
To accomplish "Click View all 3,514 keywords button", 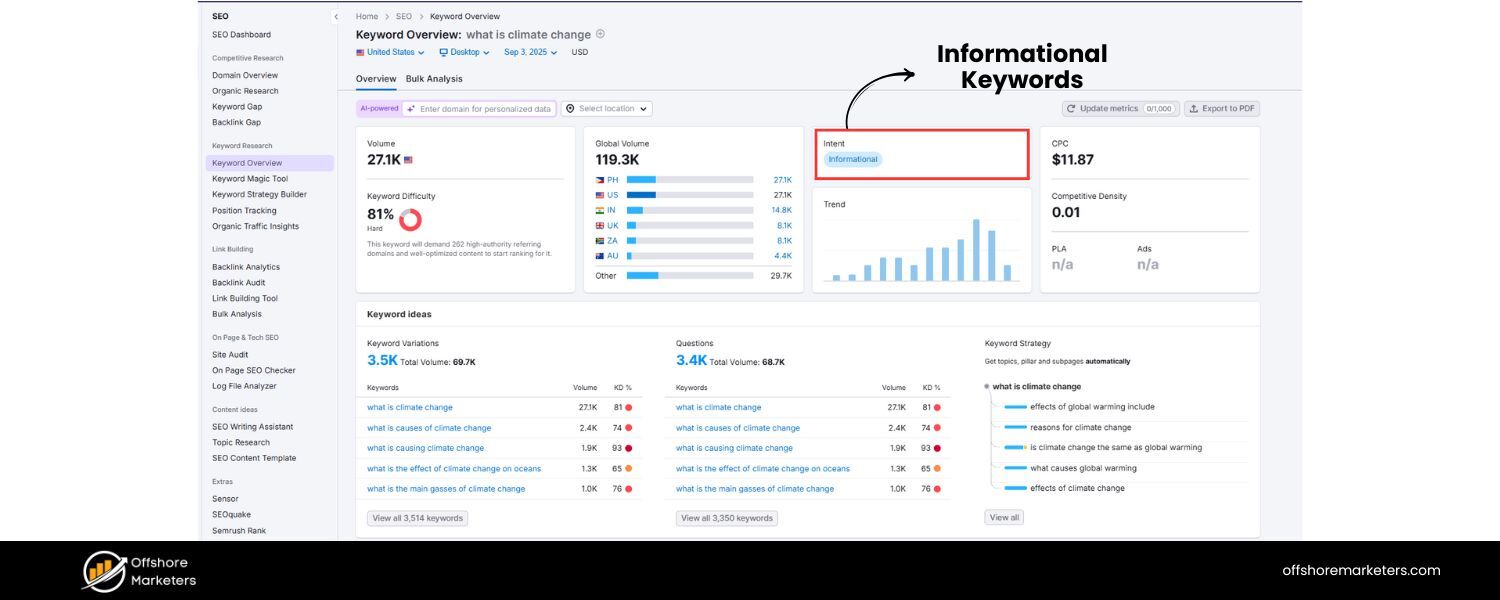I will click(417, 517).
